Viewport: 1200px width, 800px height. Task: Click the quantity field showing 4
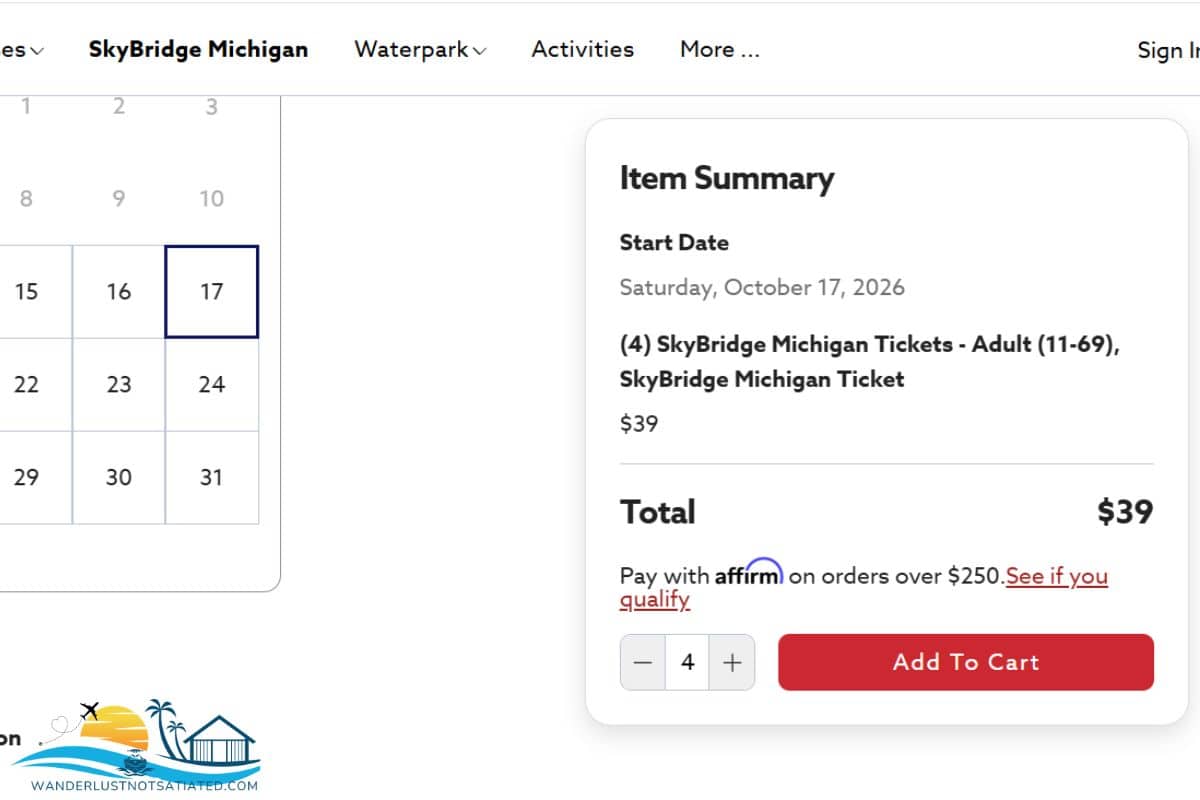pyautogui.click(x=687, y=662)
